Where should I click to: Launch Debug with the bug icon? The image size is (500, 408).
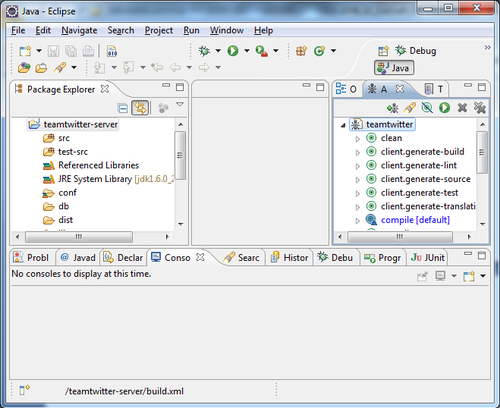[204, 51]
